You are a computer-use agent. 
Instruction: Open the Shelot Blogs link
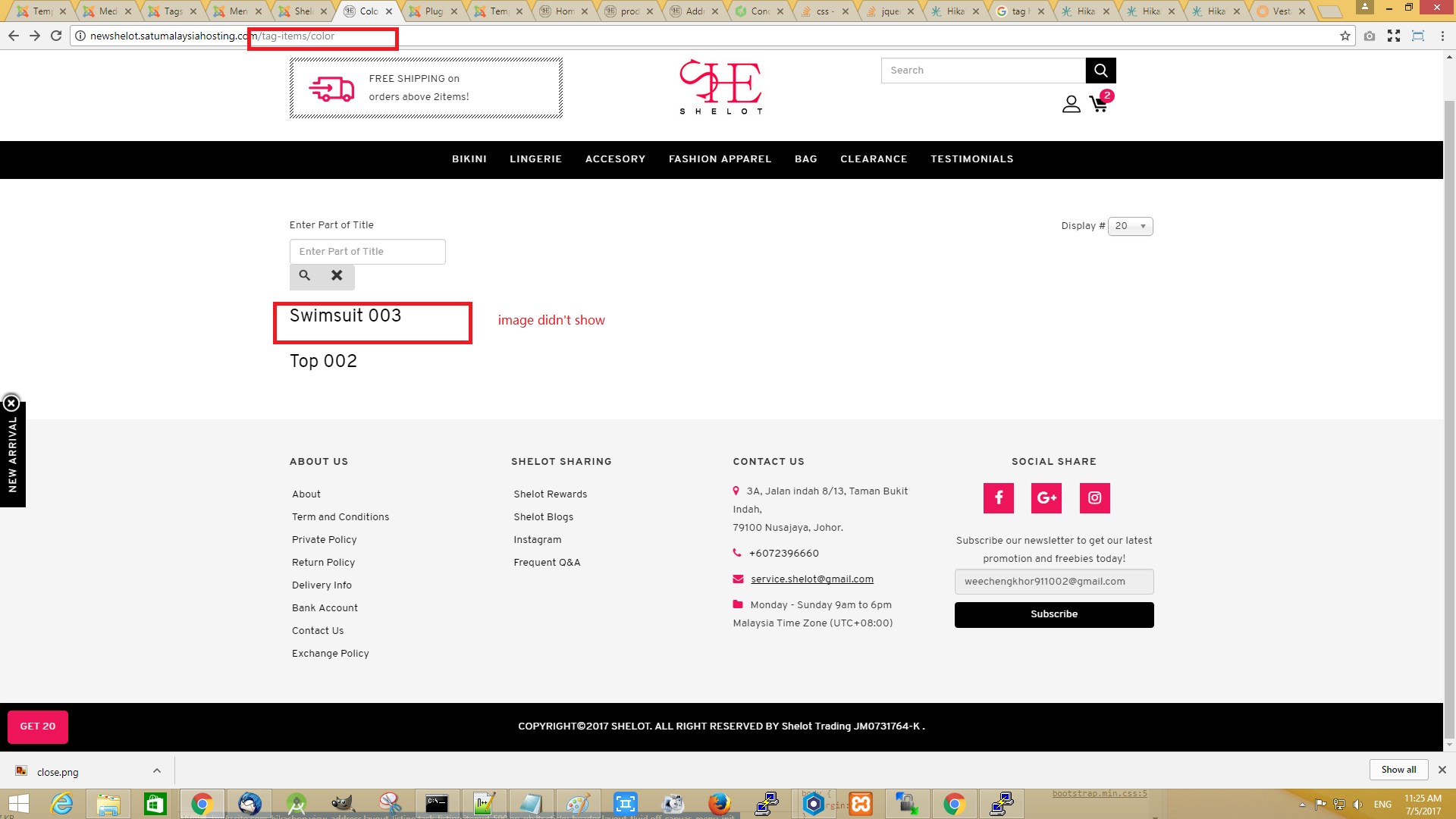(x=543, y=517)
